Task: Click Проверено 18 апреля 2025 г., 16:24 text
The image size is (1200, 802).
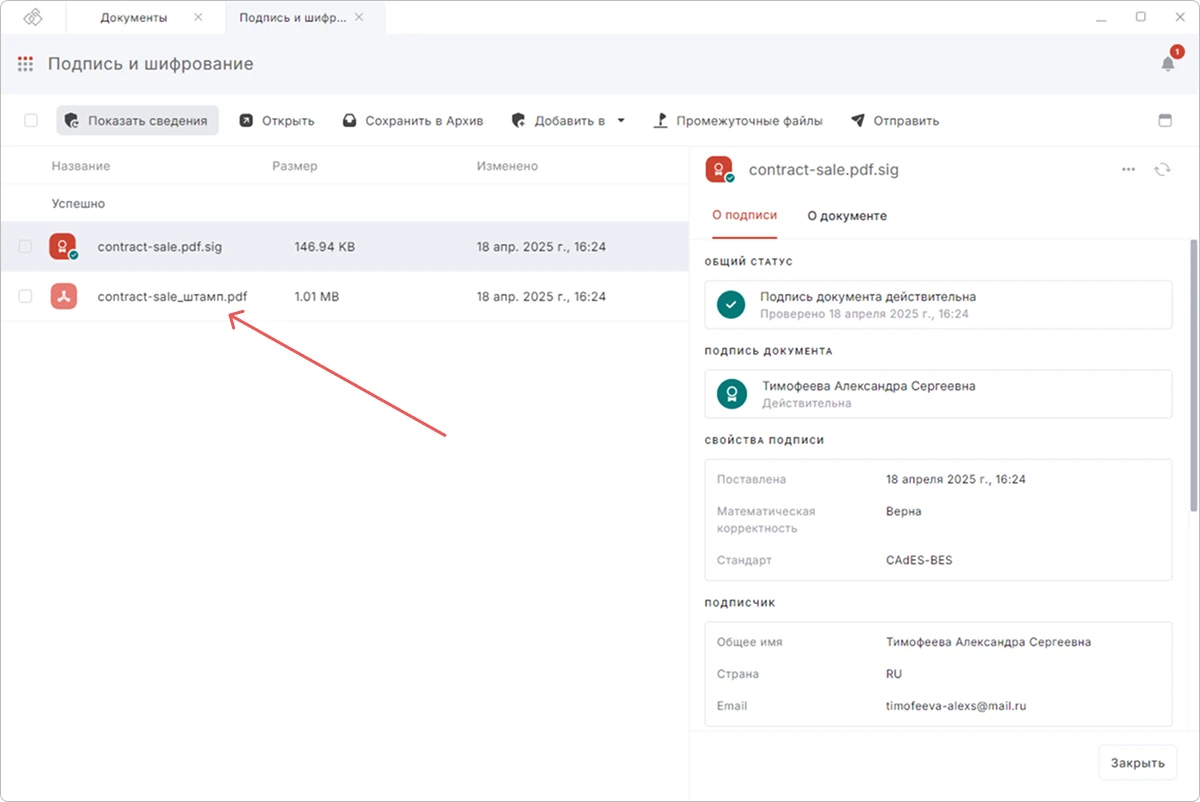Action: (864, 313)
